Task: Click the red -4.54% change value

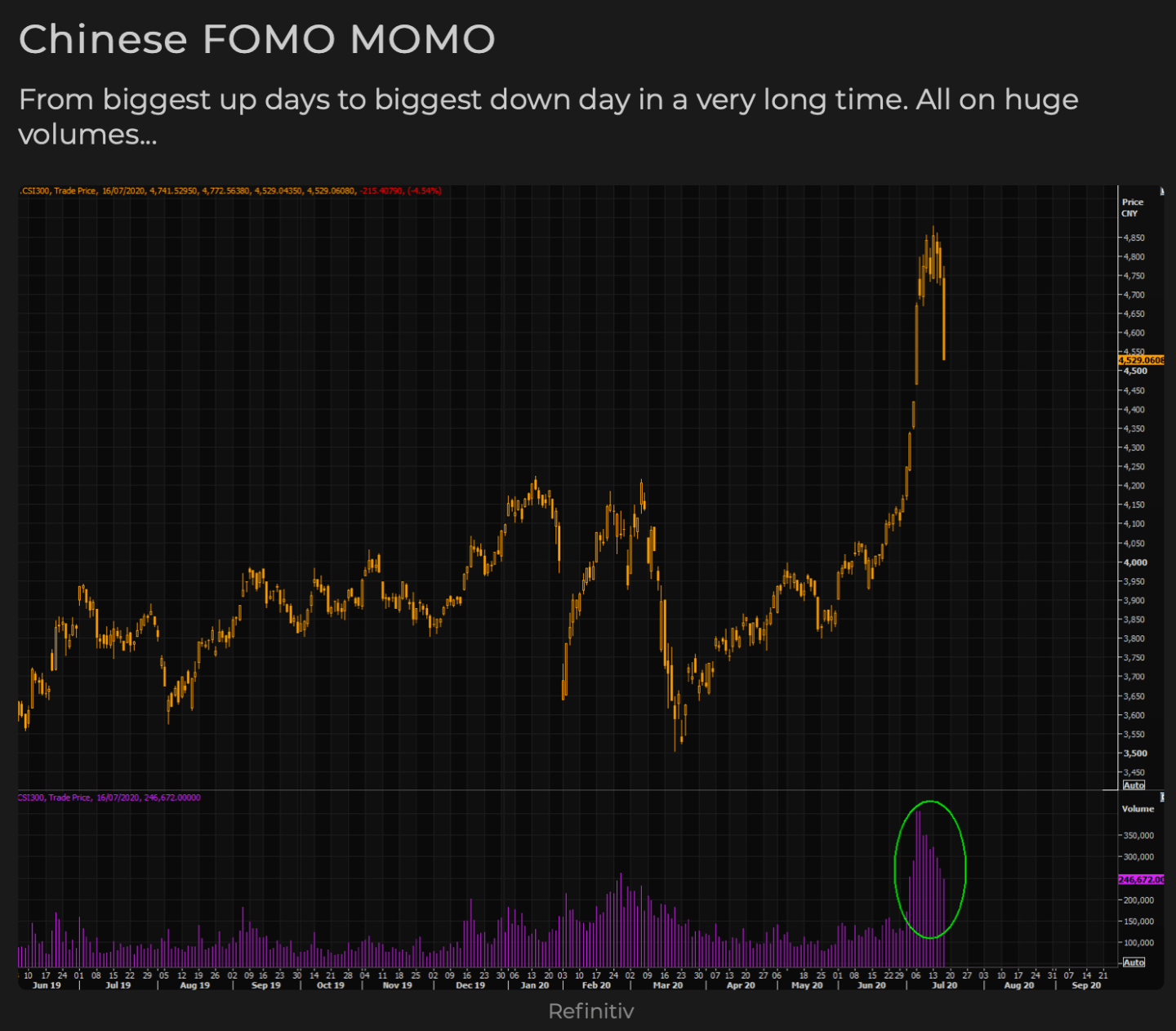Action: [425, 191]
